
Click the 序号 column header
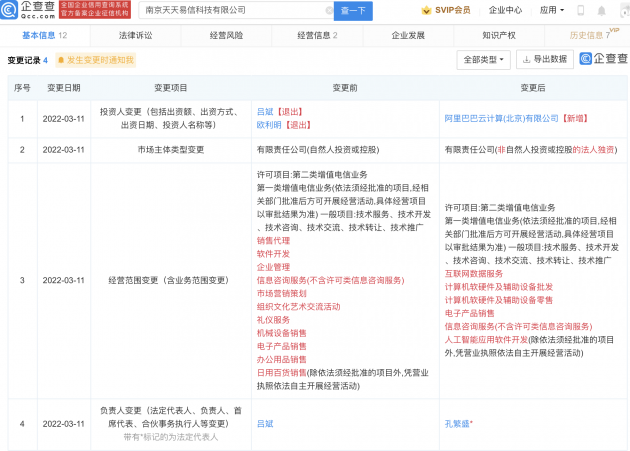22,88
